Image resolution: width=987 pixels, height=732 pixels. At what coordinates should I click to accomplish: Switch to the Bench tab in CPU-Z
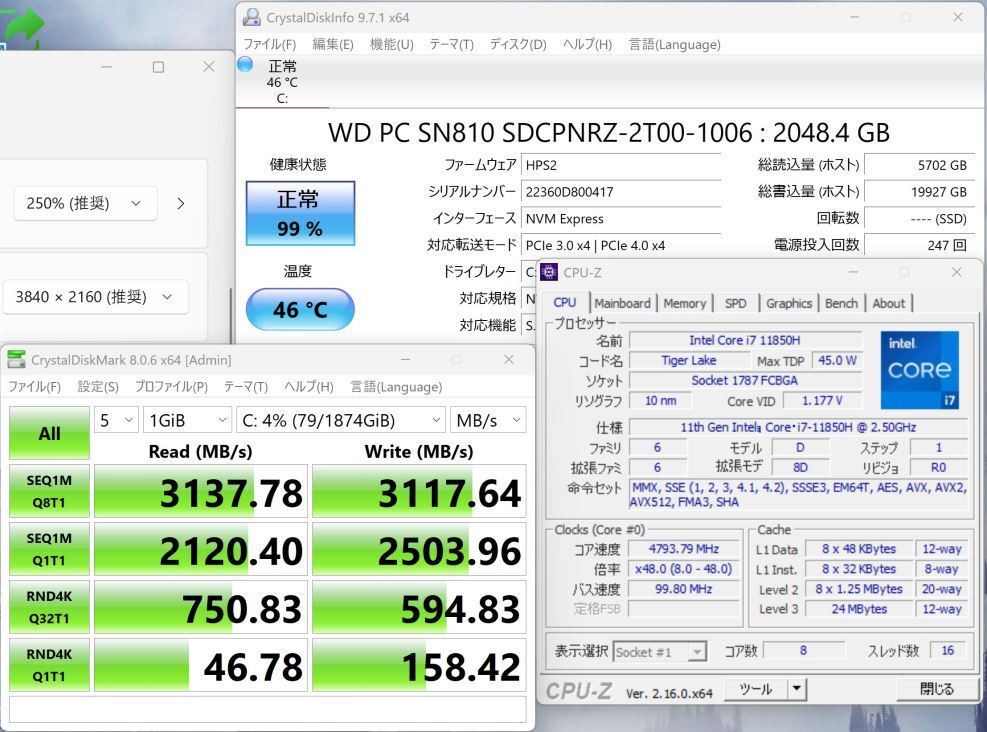(841, 303)
